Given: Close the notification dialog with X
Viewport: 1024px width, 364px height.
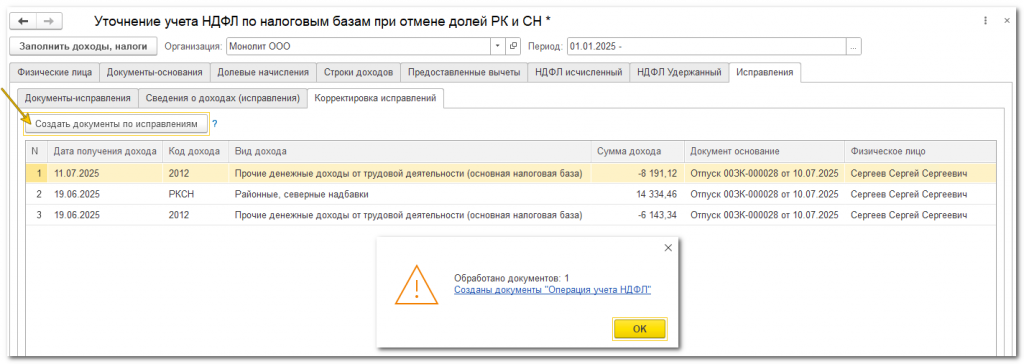Looking at the screenshot, I should (667, 248).
